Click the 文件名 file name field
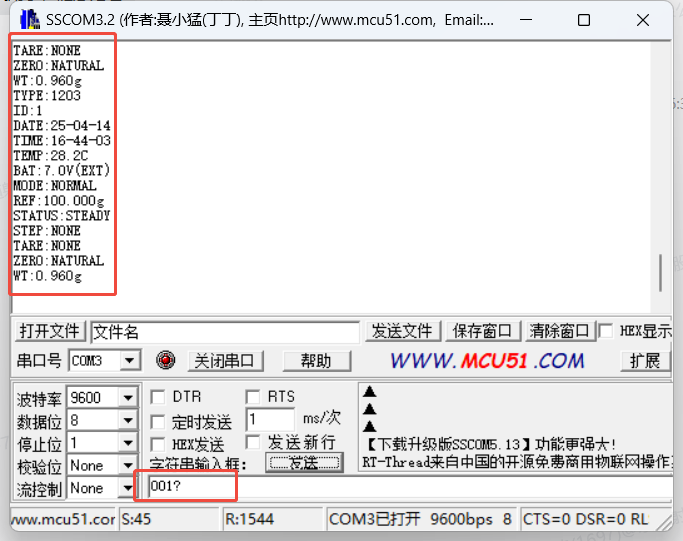The width and height of the screenshot is (683, 541). click(225, 332)
